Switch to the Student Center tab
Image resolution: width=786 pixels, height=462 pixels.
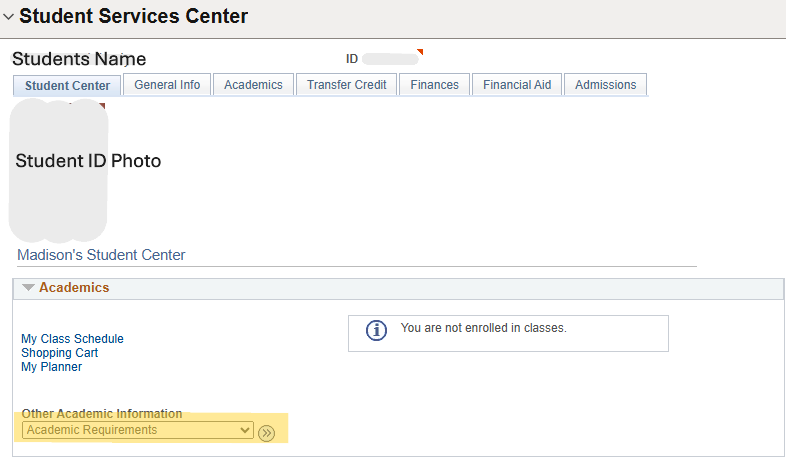click(67, 86)
